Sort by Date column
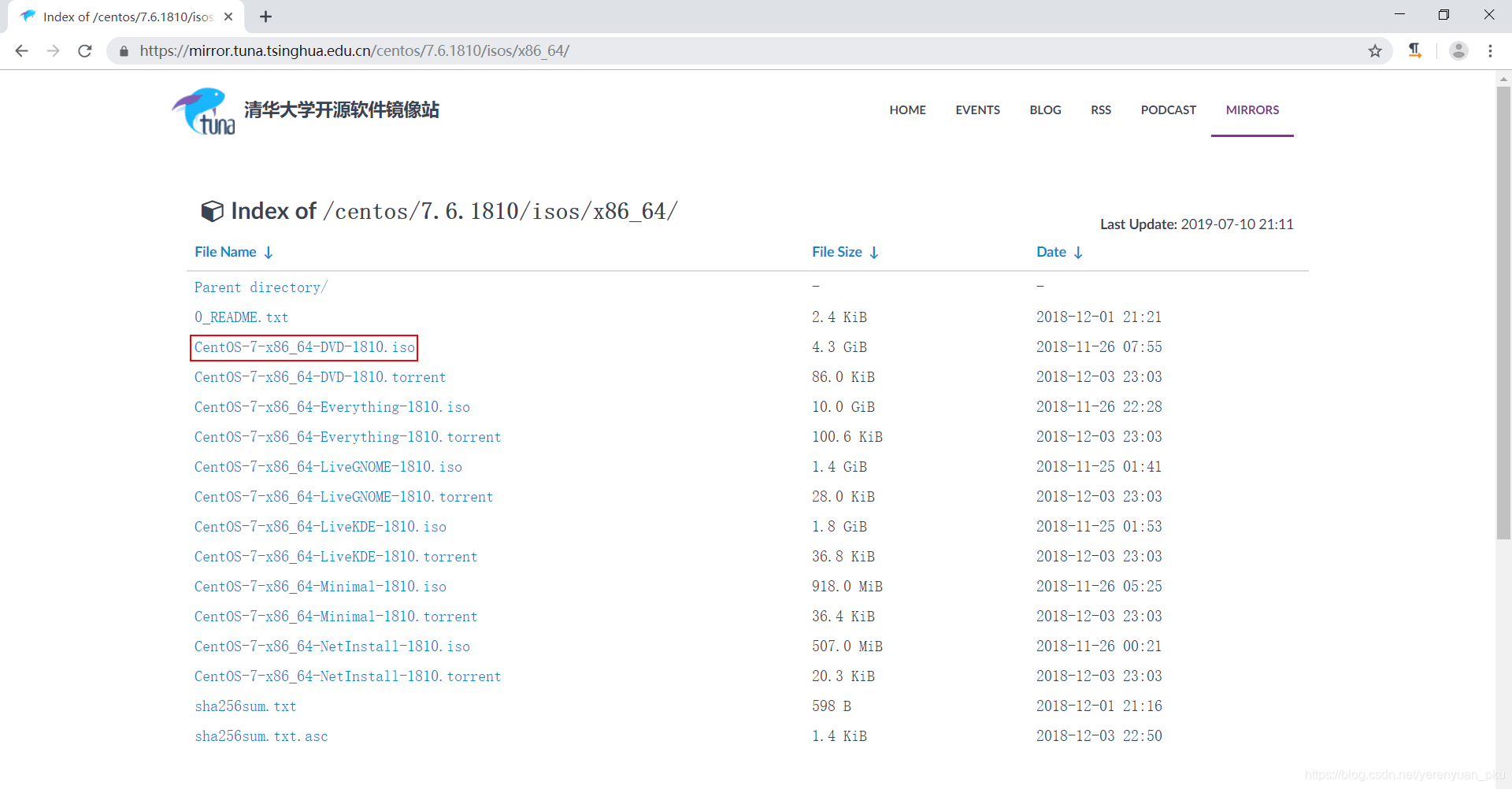 point(1059,252)
